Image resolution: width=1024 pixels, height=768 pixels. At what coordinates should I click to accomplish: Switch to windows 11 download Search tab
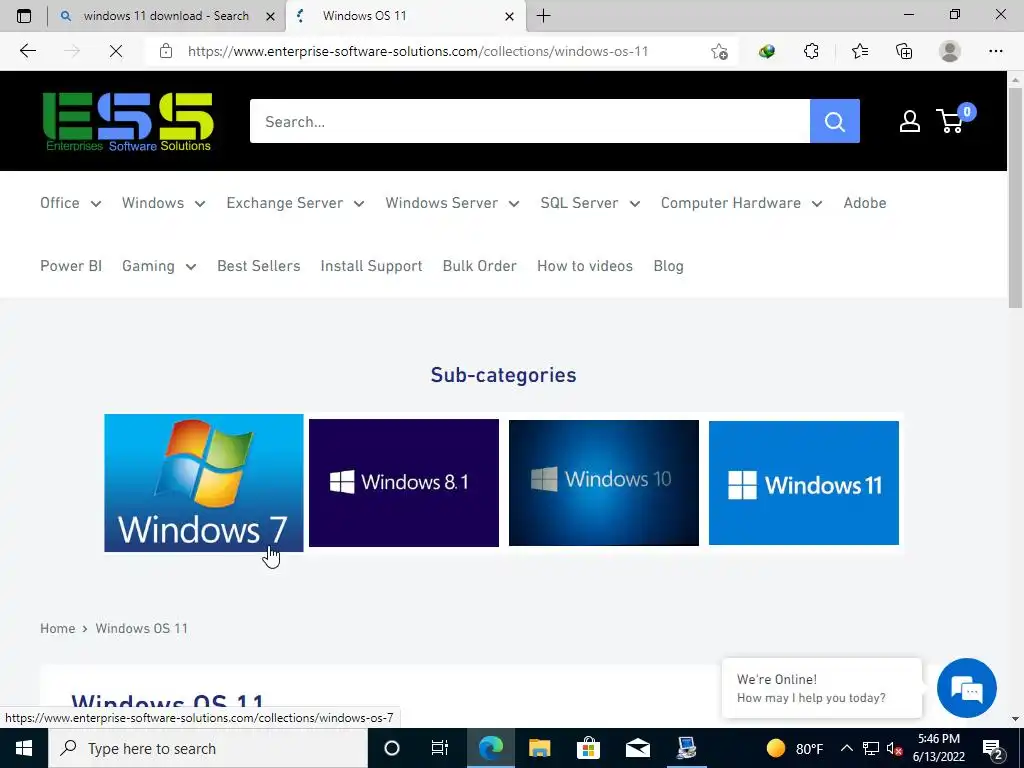click(x=166, y=16)
